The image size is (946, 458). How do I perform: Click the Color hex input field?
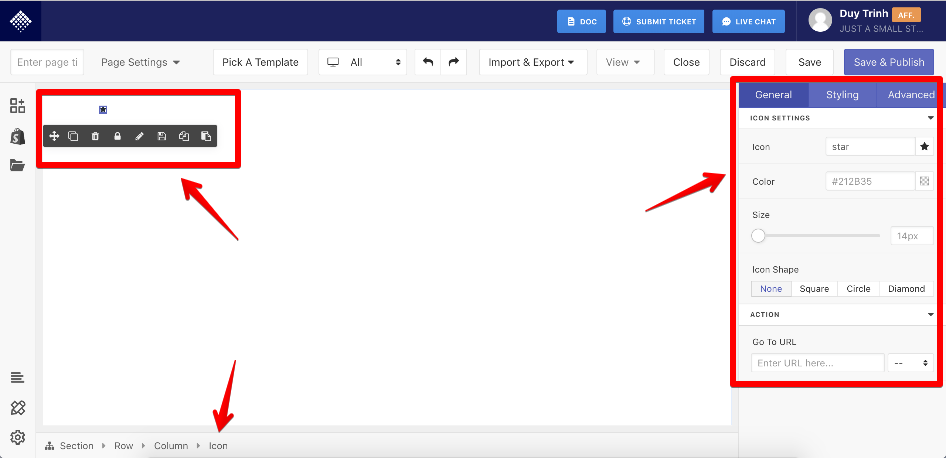point(870,181)
